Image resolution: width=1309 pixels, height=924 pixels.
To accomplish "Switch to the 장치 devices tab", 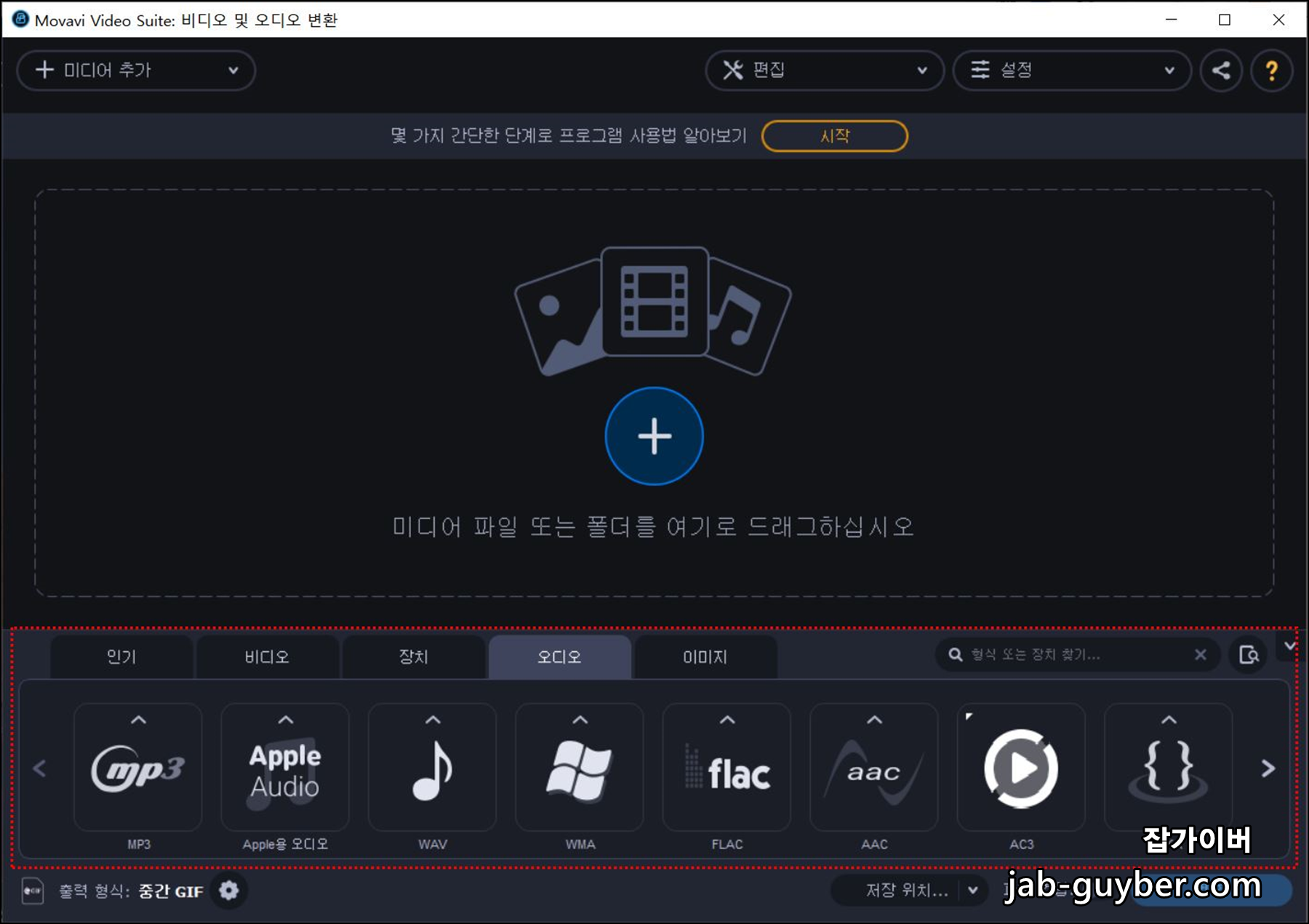I will [413, 657].
